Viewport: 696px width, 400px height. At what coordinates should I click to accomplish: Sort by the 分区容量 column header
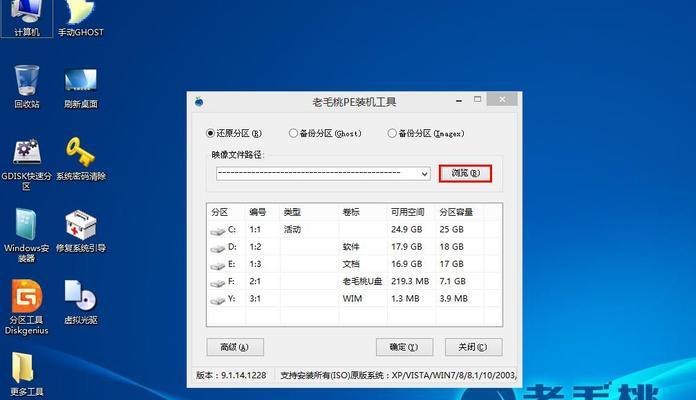coord(459,212)
